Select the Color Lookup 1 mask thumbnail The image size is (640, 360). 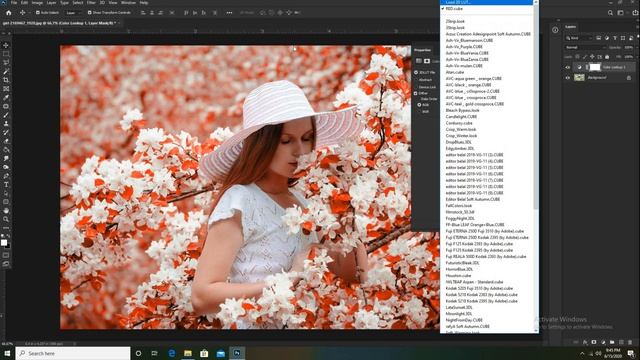tap(595, 67)
